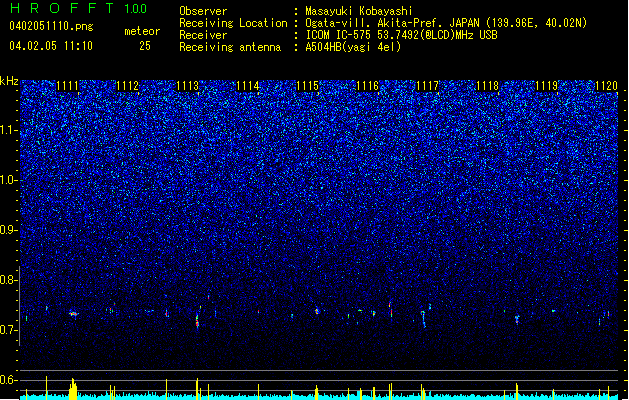Click the 1120 time marker
The image size is (629, 400).
(x=607, y=85)
